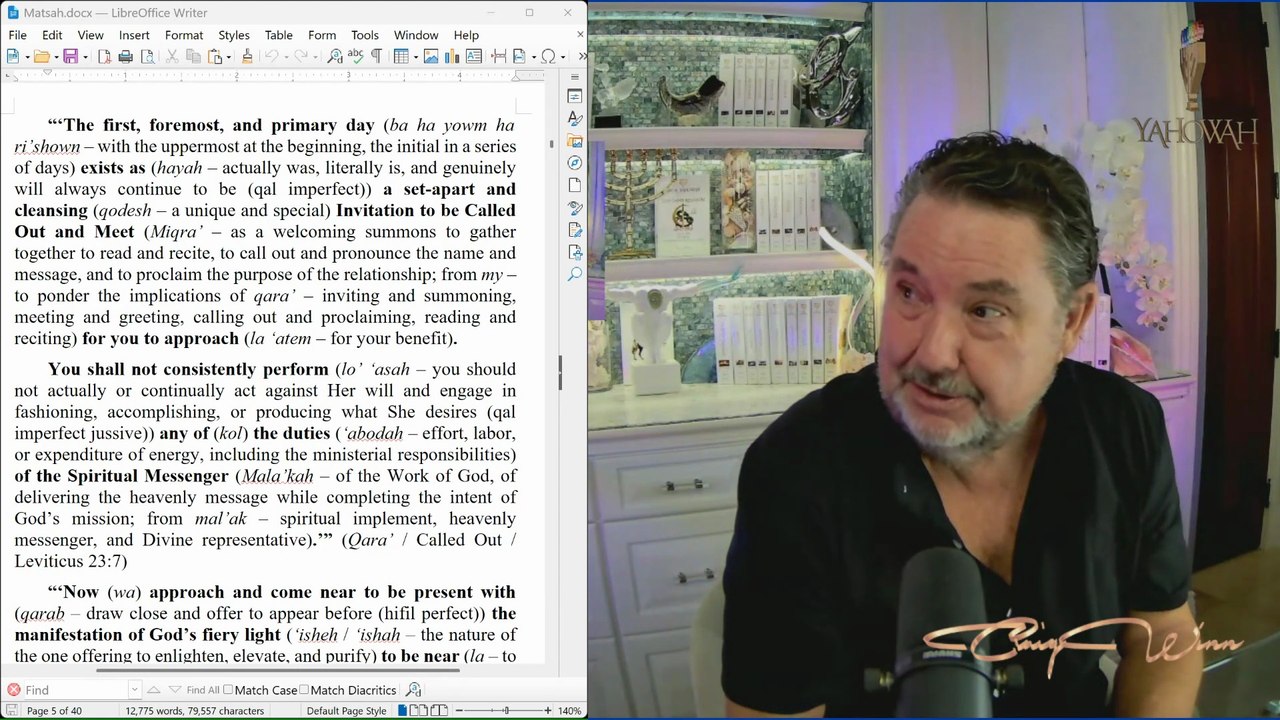Insert a chart from the toolbar

point(452,56)
